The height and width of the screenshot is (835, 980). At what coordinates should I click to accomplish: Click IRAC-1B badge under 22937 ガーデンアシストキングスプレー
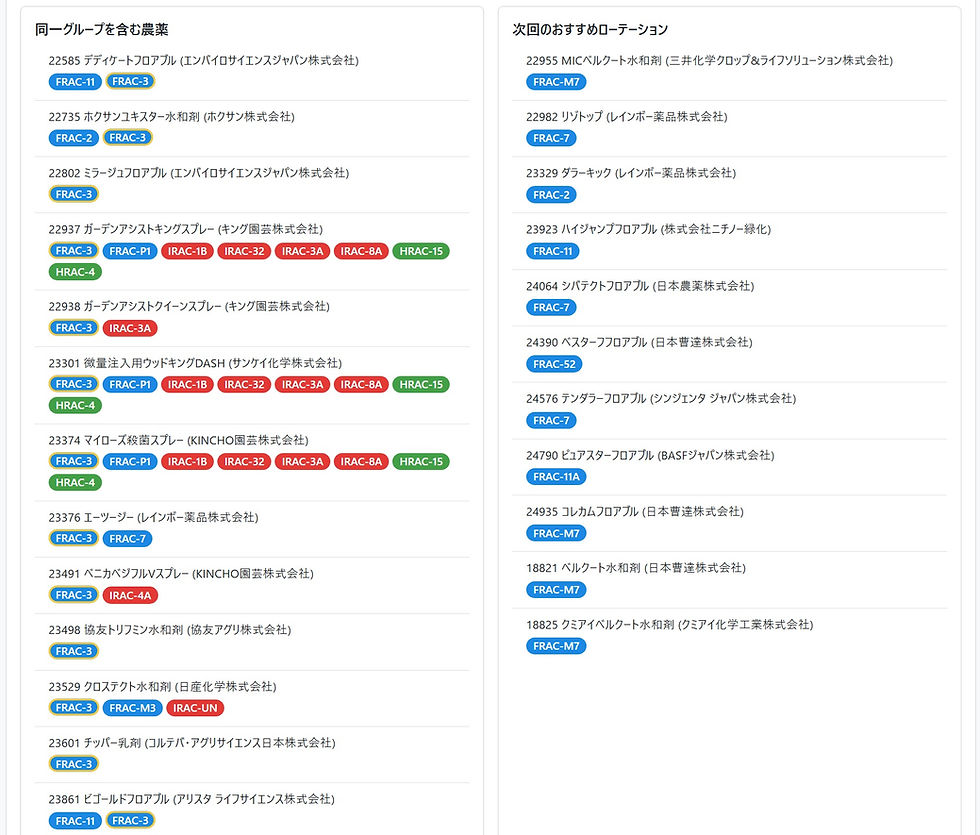coord(188,251)
